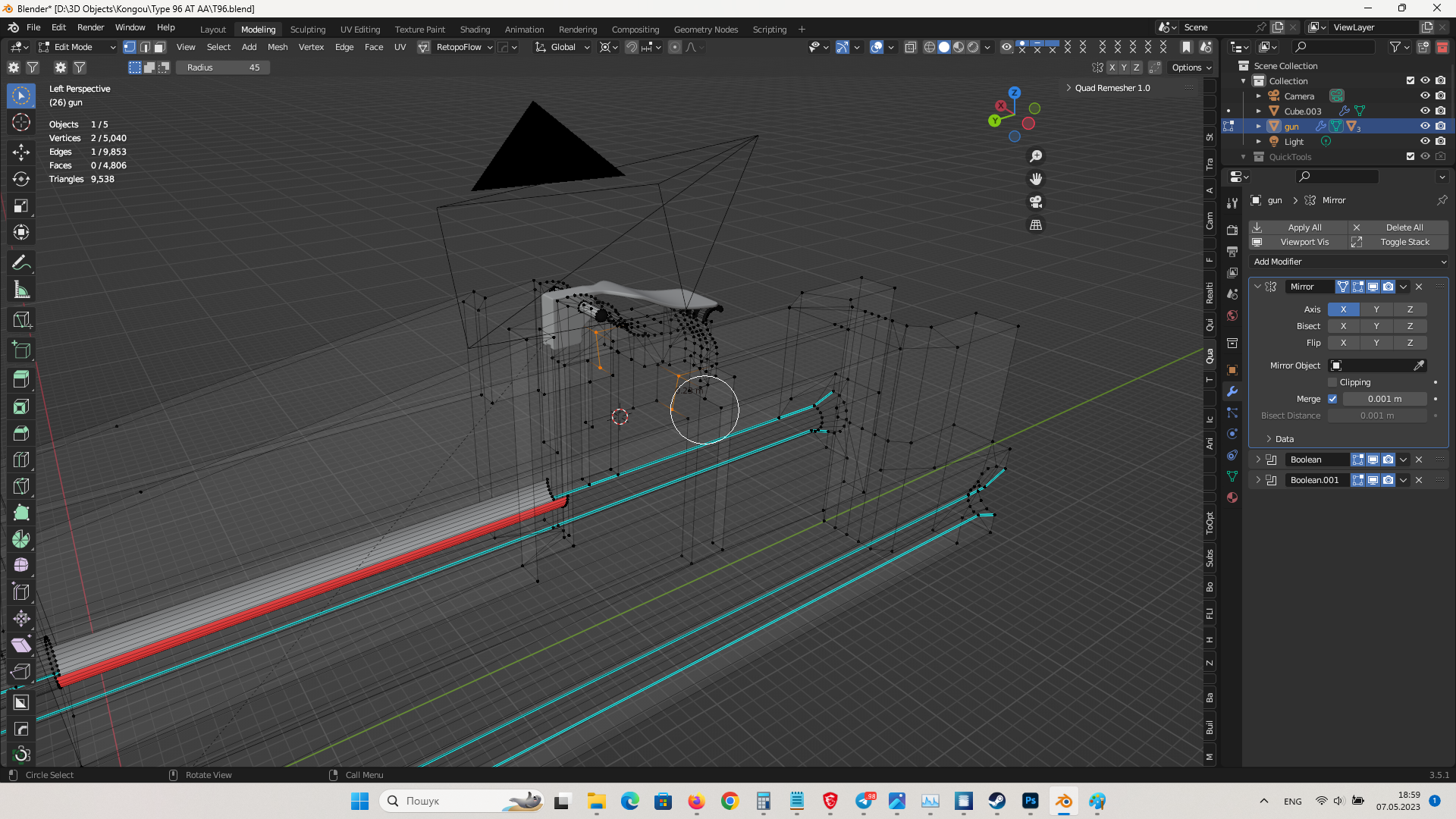Open Modifiers wrench properties tab

pyautogui.click(x=1232, y=391)
